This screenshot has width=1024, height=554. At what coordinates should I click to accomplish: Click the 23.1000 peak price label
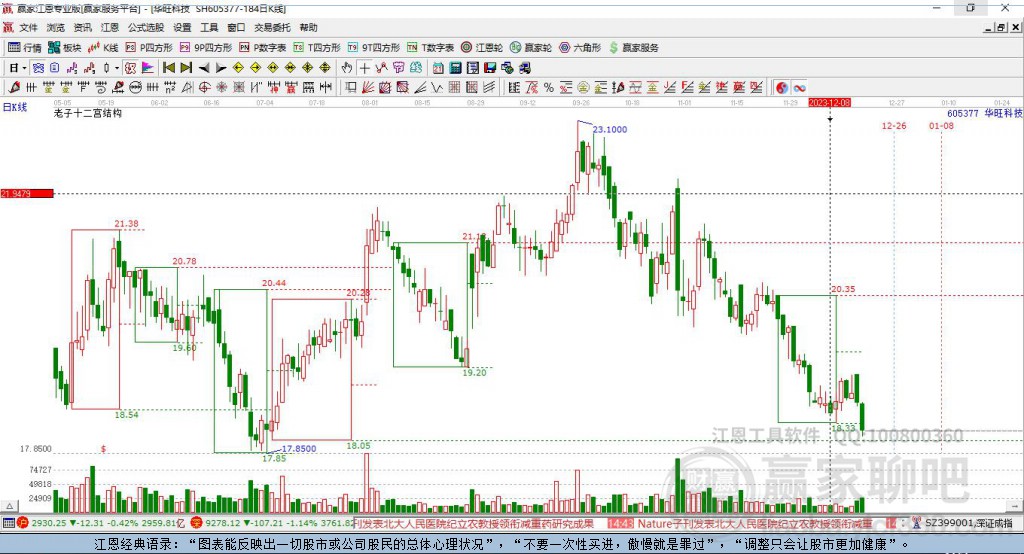click(x=610, y=129)
